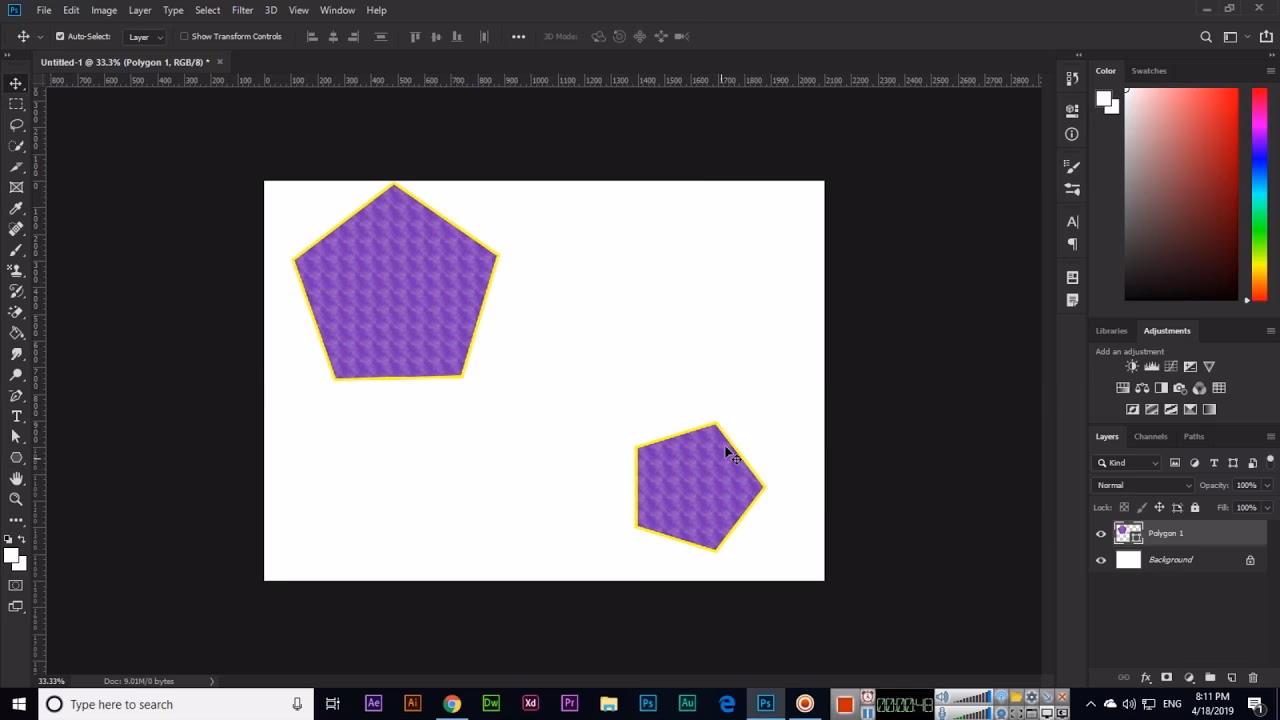This screenshot has width=1280, height=720.
Task: Select the Horizontal Type tool
Action: [15, 416]
